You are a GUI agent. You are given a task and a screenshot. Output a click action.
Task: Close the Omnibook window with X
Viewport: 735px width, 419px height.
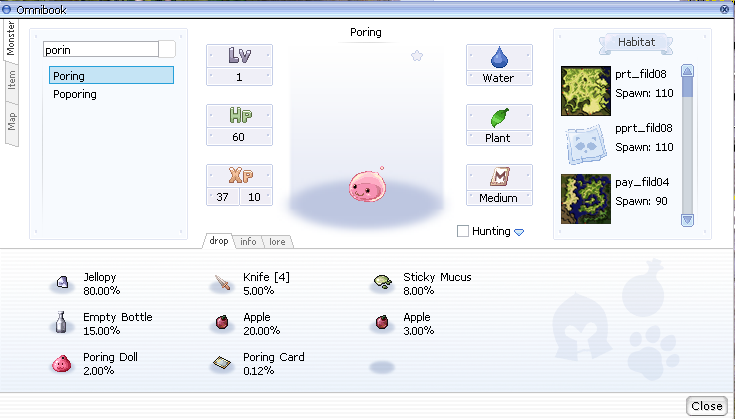pos(724,9)
